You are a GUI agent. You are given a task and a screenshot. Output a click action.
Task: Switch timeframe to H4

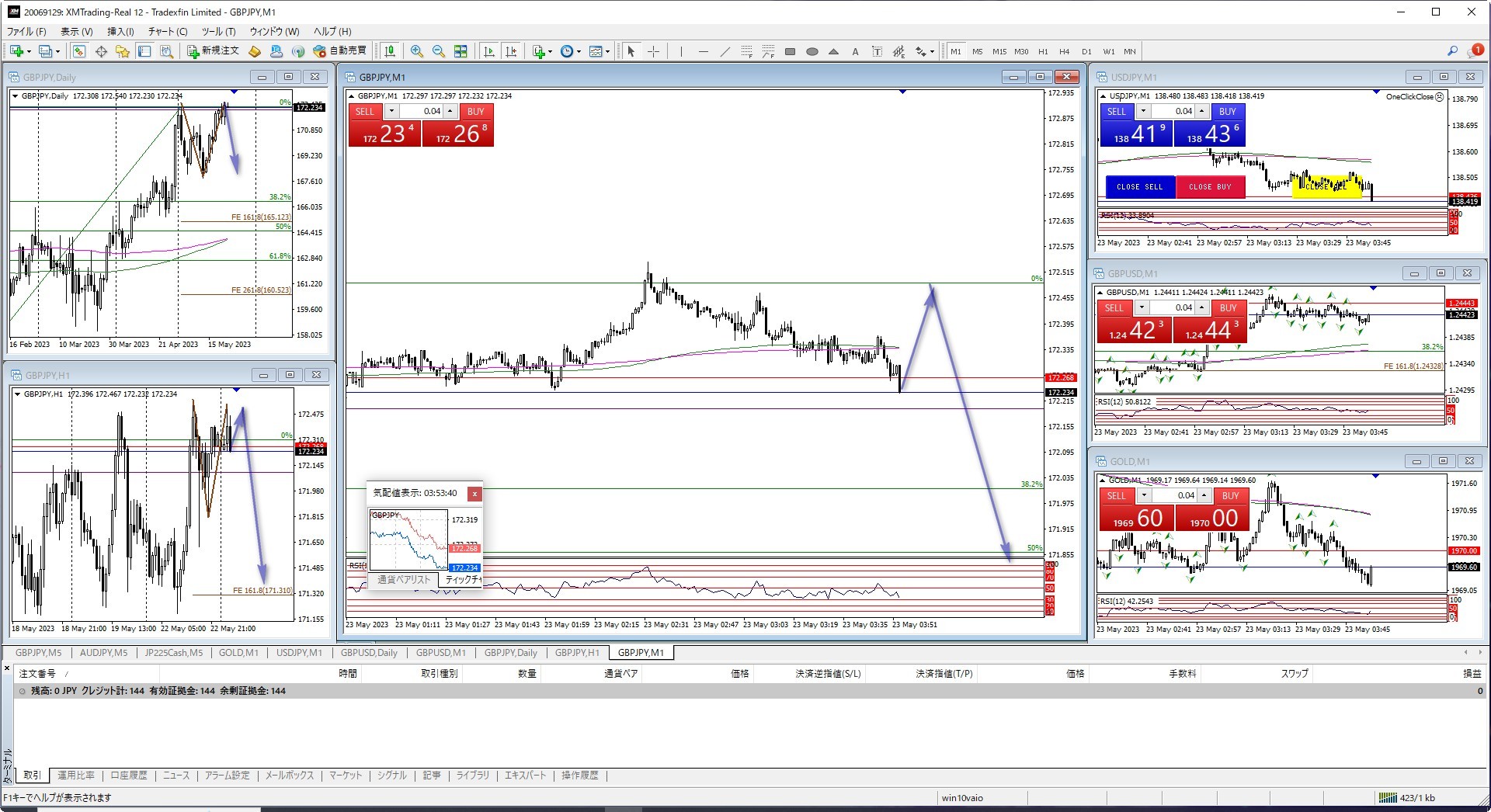tap(1064, 51)
